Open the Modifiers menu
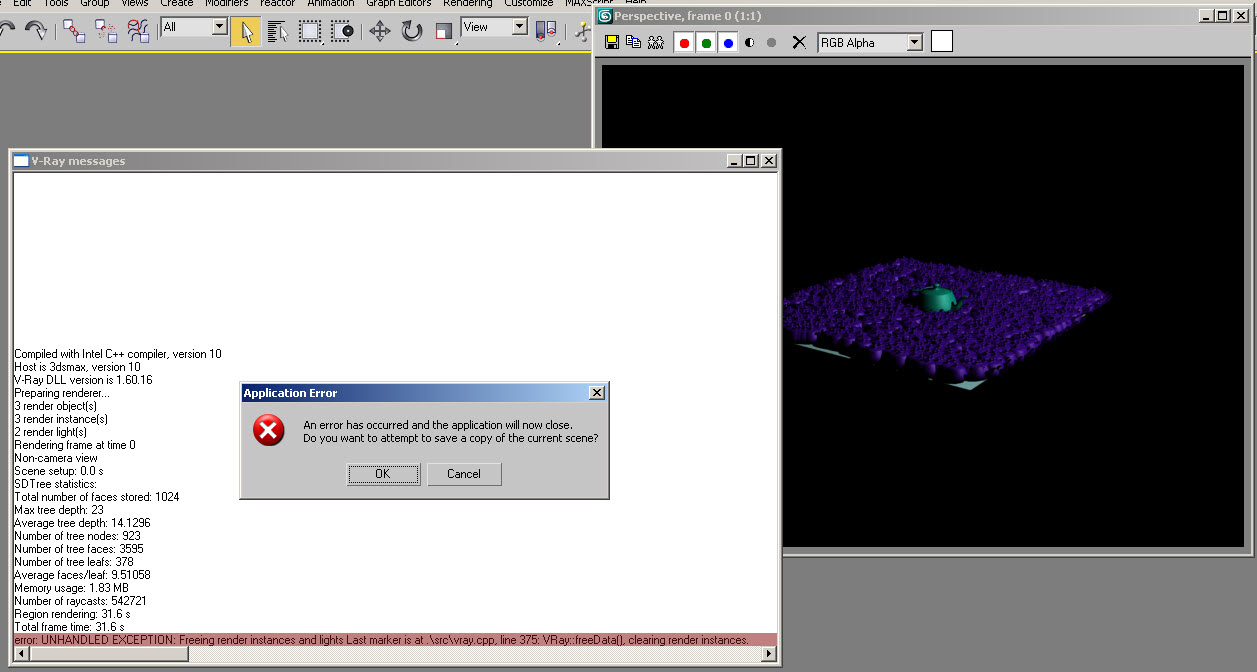This screenshot has width=1257, height=672. (227, 3)
